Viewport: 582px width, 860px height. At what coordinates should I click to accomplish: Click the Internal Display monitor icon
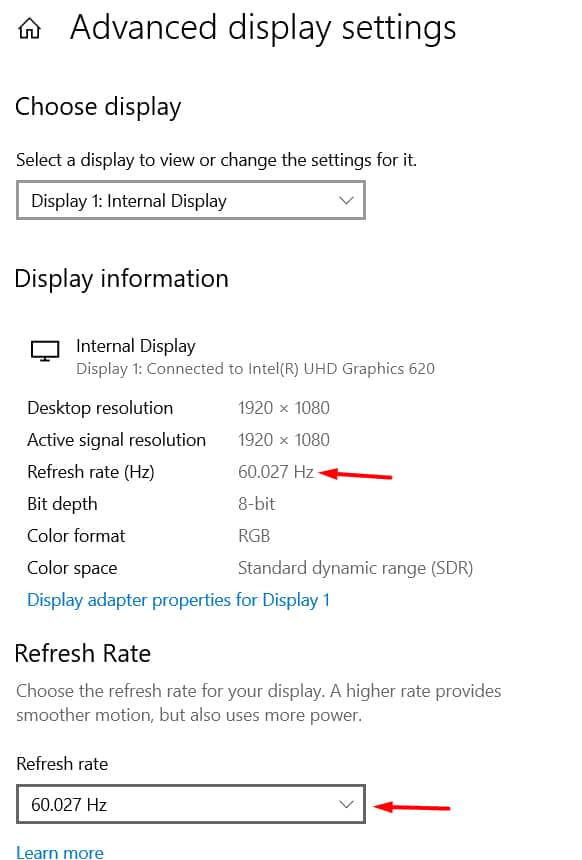coord(44,350)
